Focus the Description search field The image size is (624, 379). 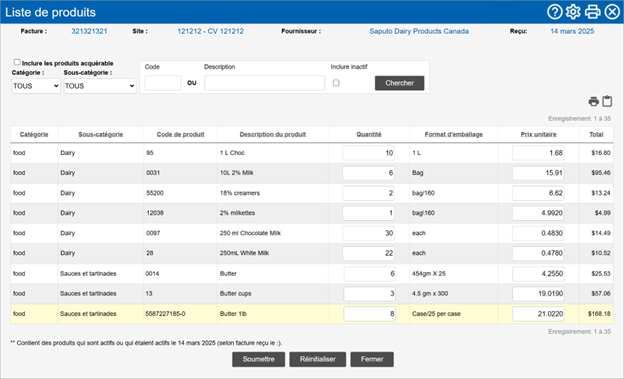[x=264, y=83]
